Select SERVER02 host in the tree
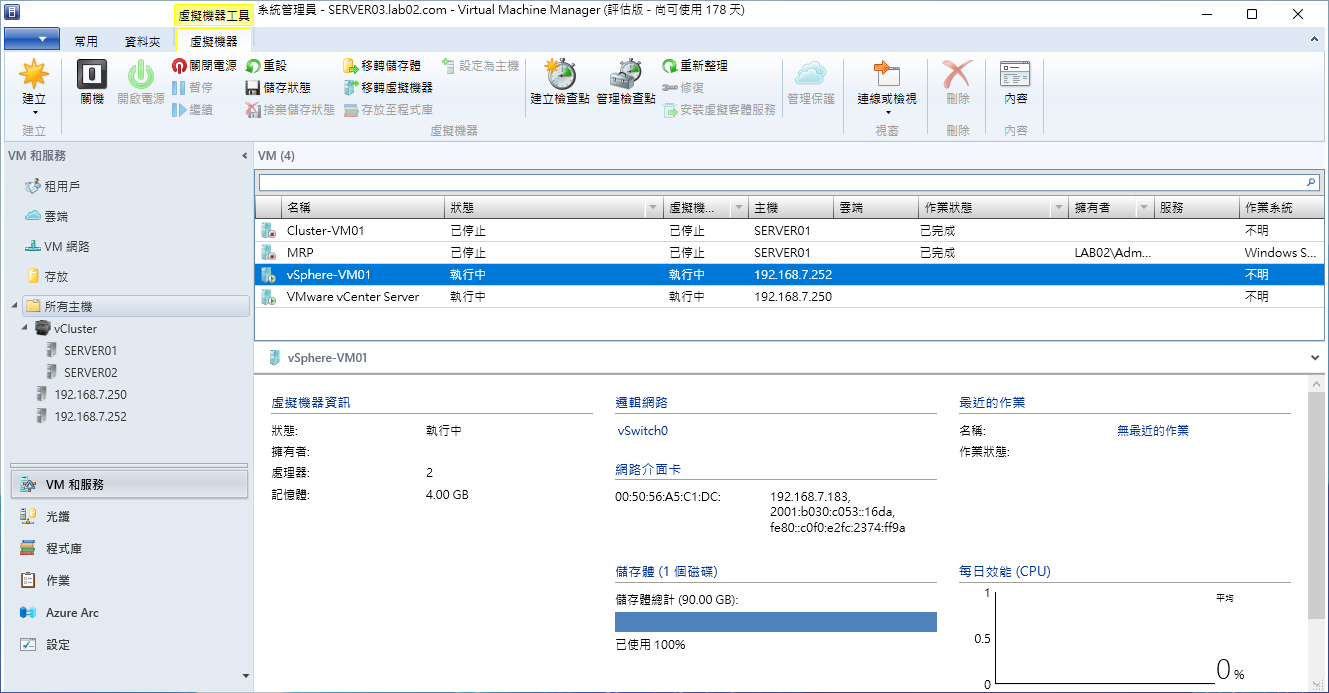This screenshot has height=693, width=1329. 90,372
